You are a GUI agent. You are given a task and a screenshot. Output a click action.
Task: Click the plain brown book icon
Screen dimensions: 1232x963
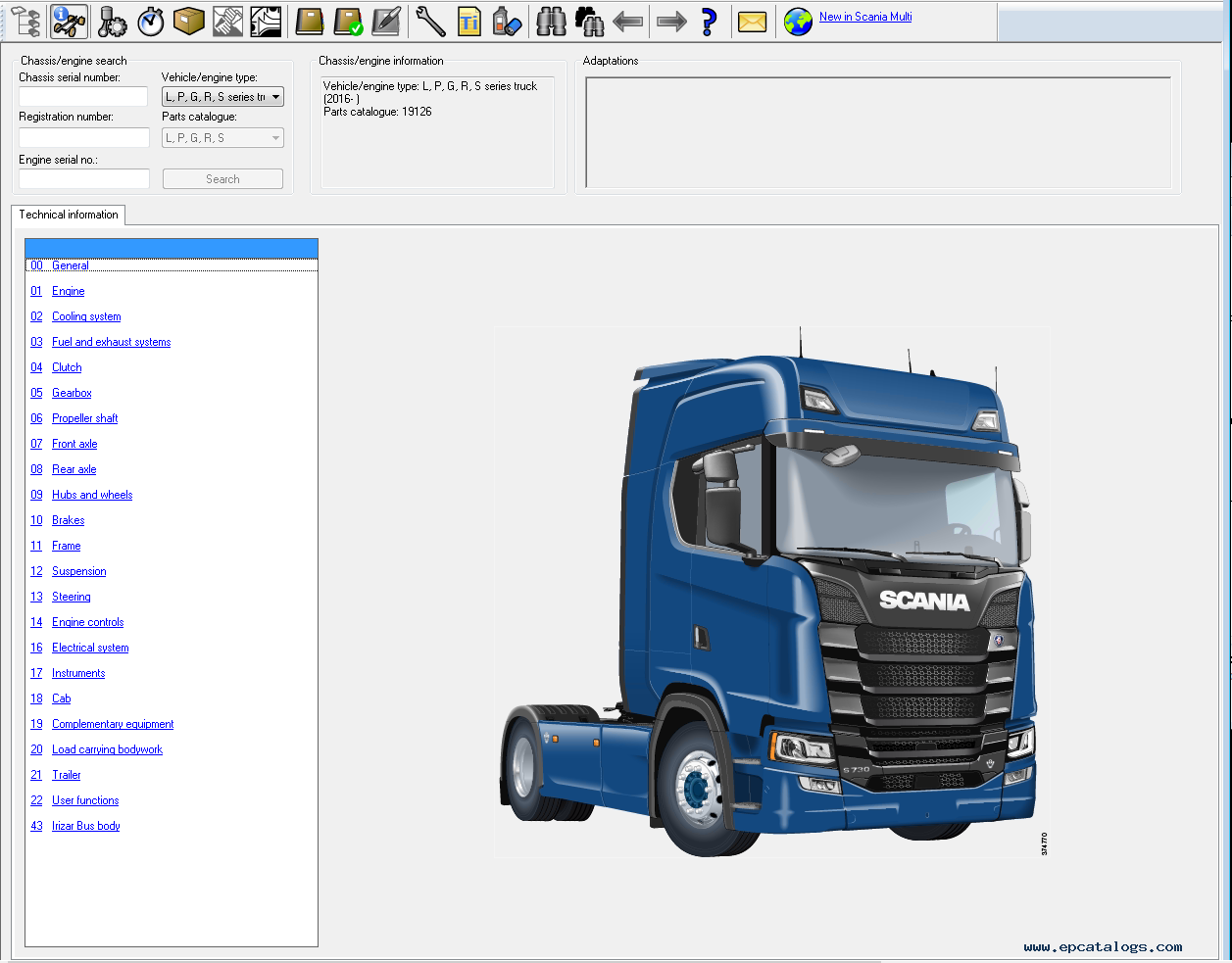click(310, 21)
